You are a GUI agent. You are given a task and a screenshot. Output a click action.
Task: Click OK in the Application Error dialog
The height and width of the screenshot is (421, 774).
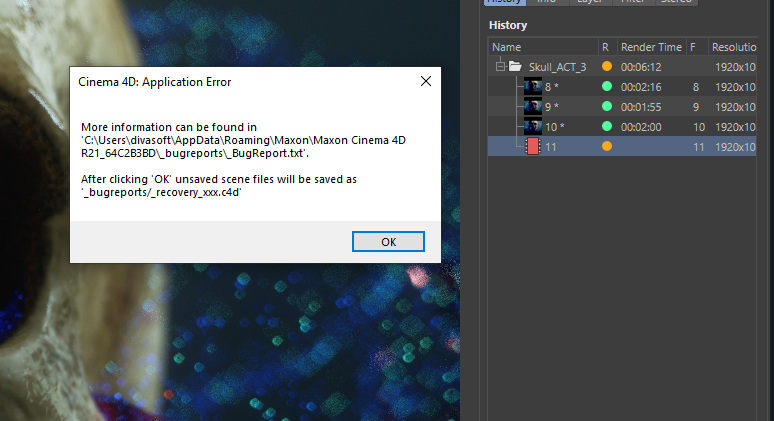point(388,241)
